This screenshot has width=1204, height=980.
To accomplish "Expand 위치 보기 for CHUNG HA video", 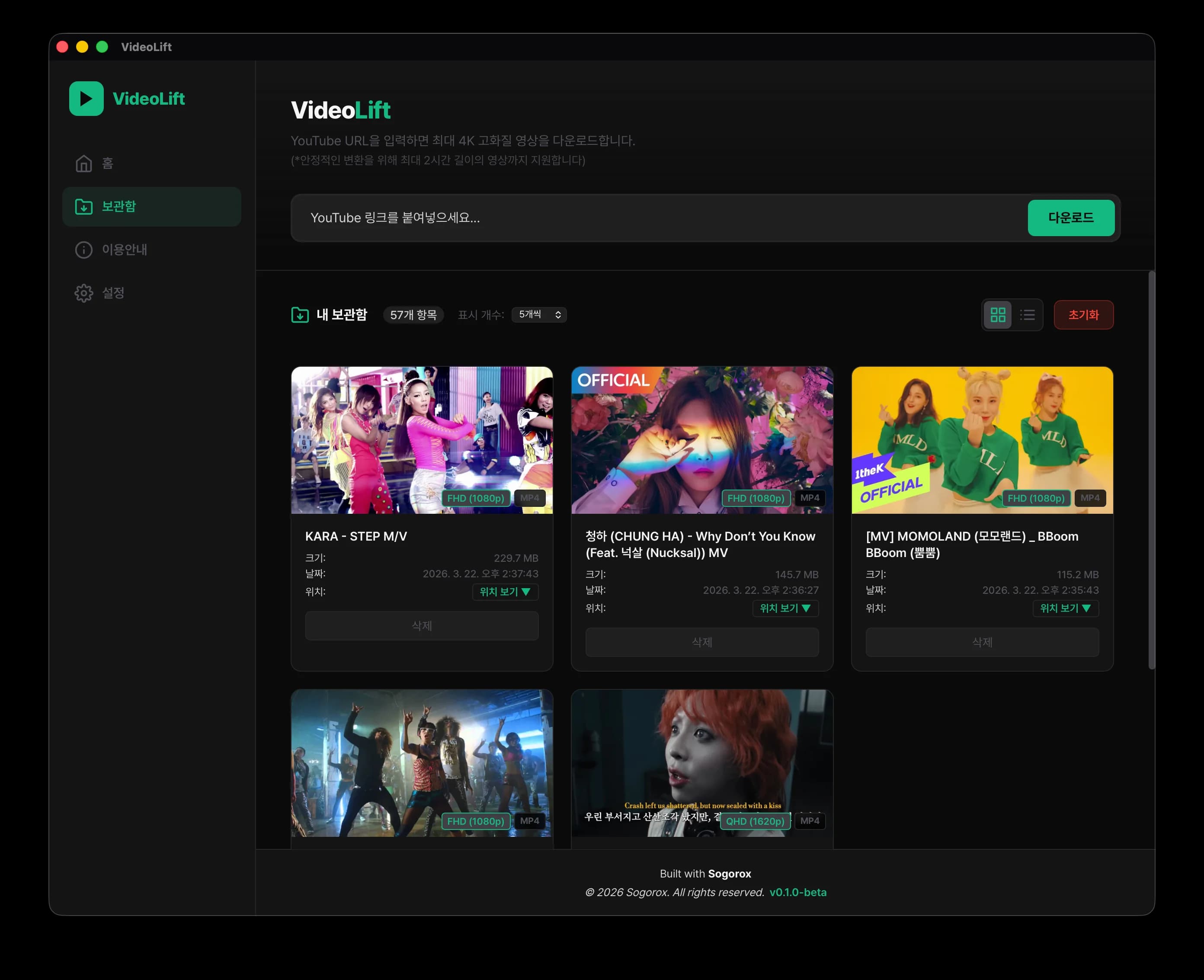I will [785, 608].
